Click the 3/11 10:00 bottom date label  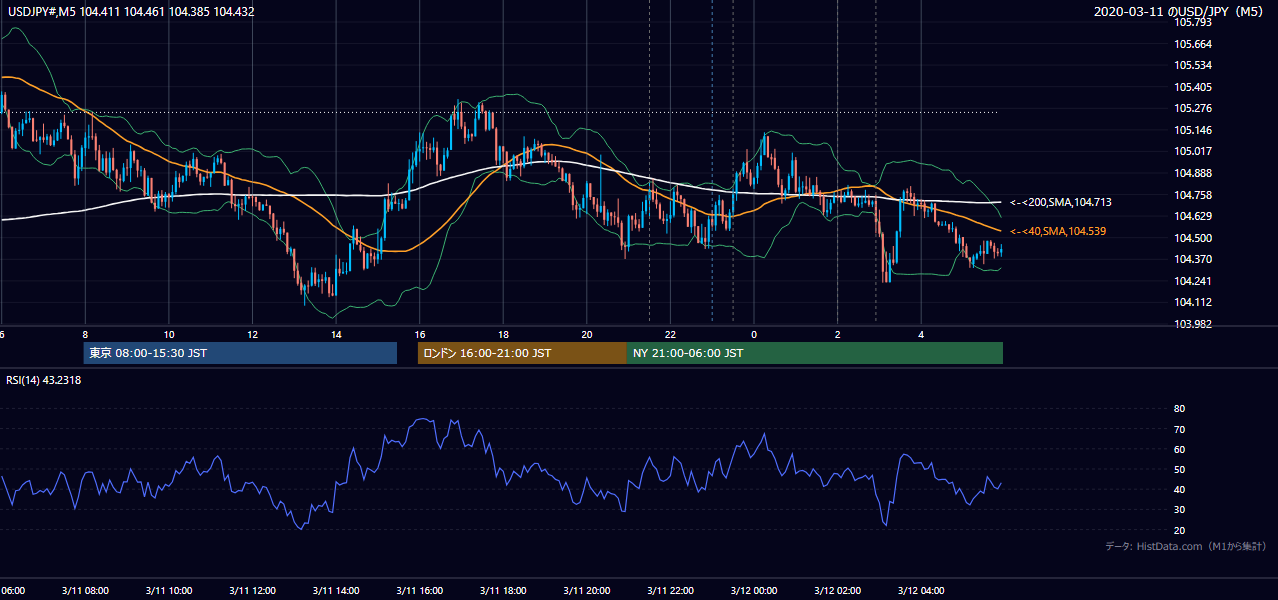pyautogui.click(x=169, y=590)
